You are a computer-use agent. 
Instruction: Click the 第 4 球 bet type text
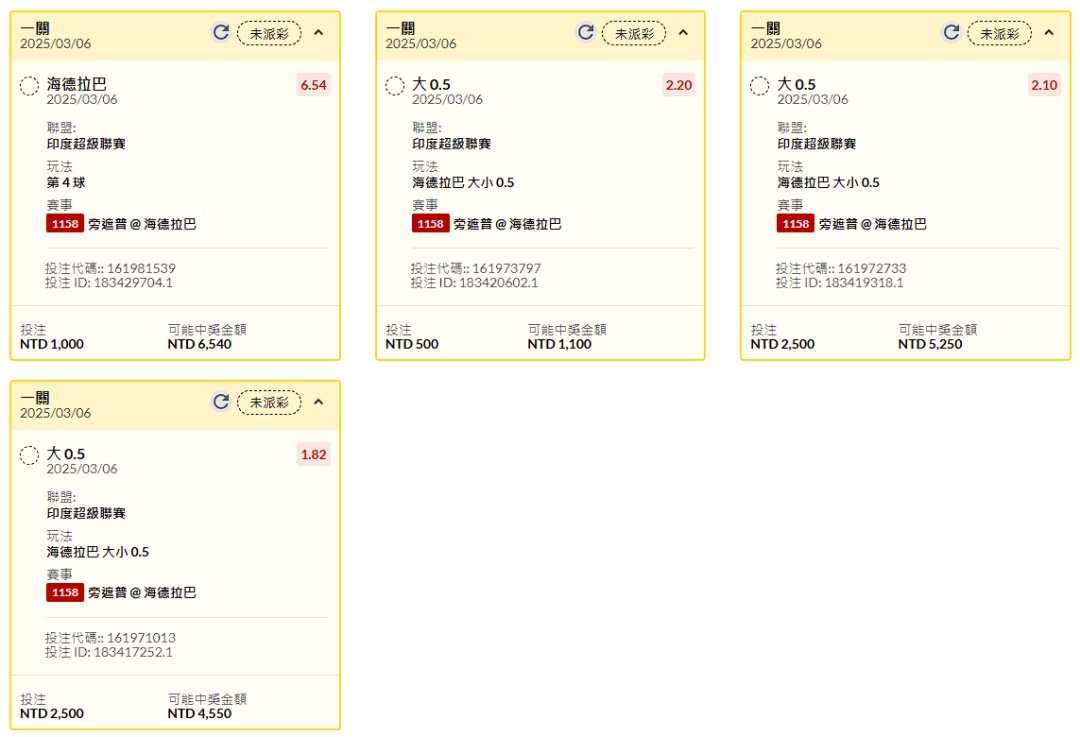(66, 183)
